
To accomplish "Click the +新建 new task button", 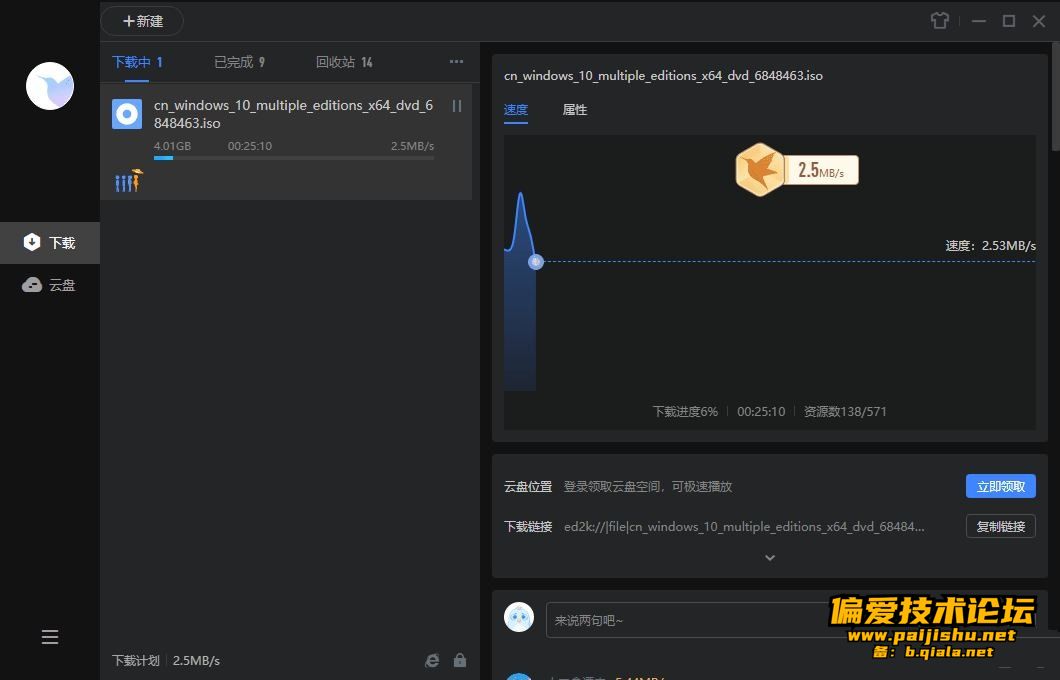I will tap(142, 21).
